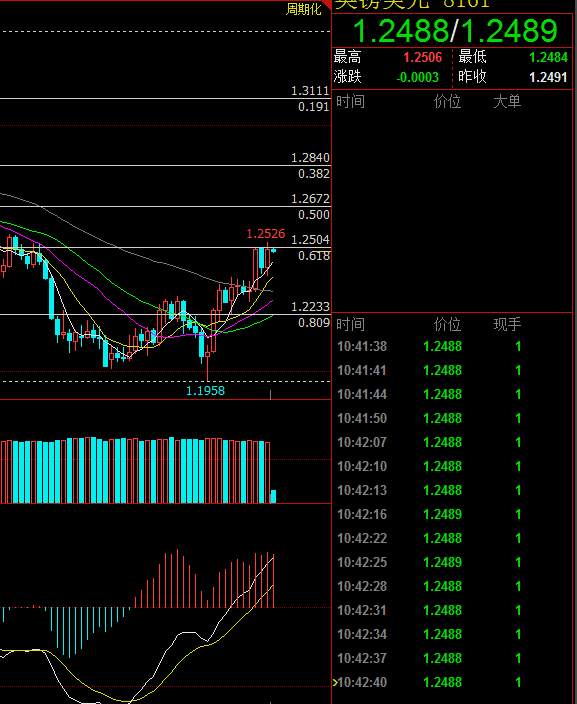Viewport: 577px width, 704px height.
Task: Click the cyan low-price label 1.1958
Action: 205,391
